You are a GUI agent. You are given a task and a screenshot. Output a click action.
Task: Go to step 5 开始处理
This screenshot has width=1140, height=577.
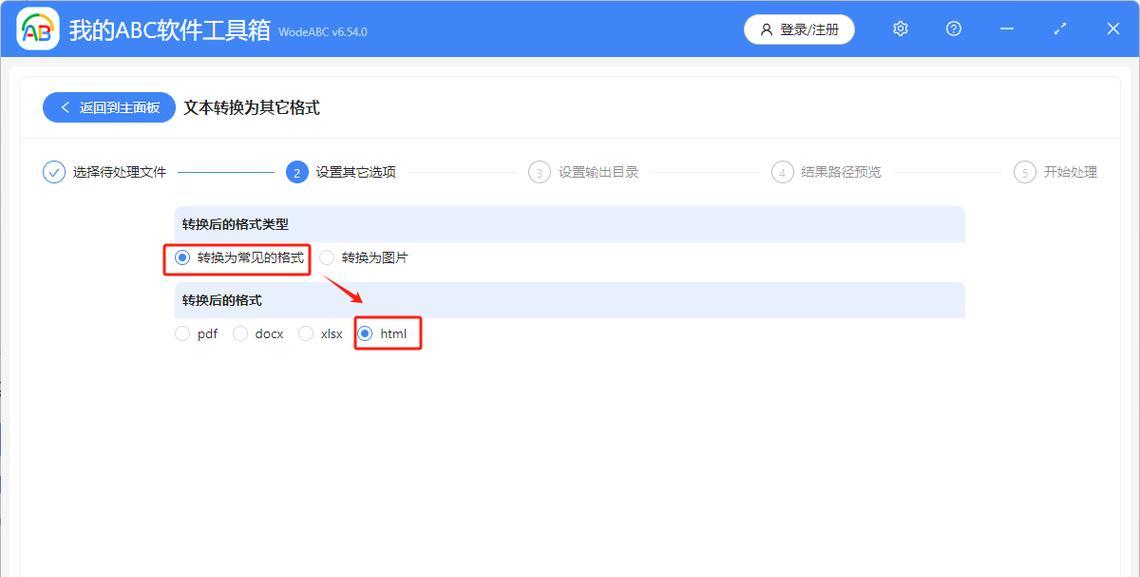[x=1056, y=172]
